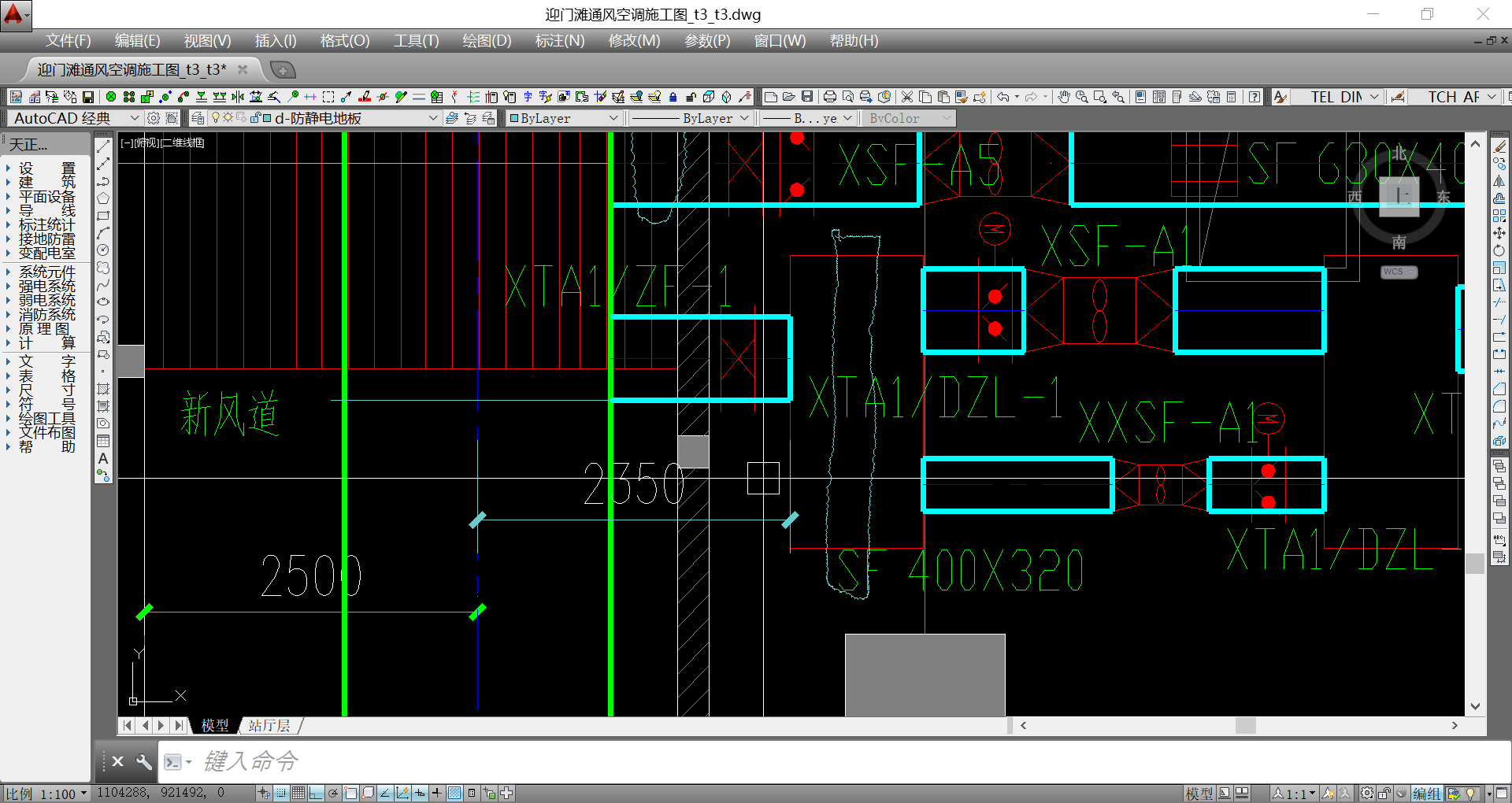Open the 比例 1:100 scale dropdown
Screen dimensions: 1512x803
pyautogui.click(x=46, y=794)
